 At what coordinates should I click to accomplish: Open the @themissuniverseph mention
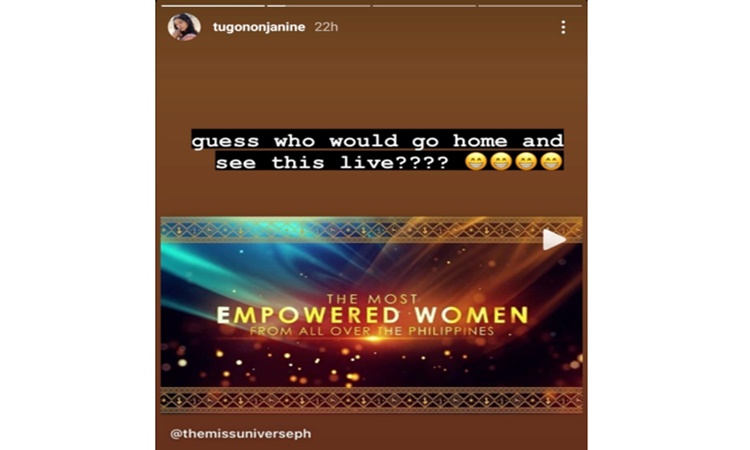241,434
